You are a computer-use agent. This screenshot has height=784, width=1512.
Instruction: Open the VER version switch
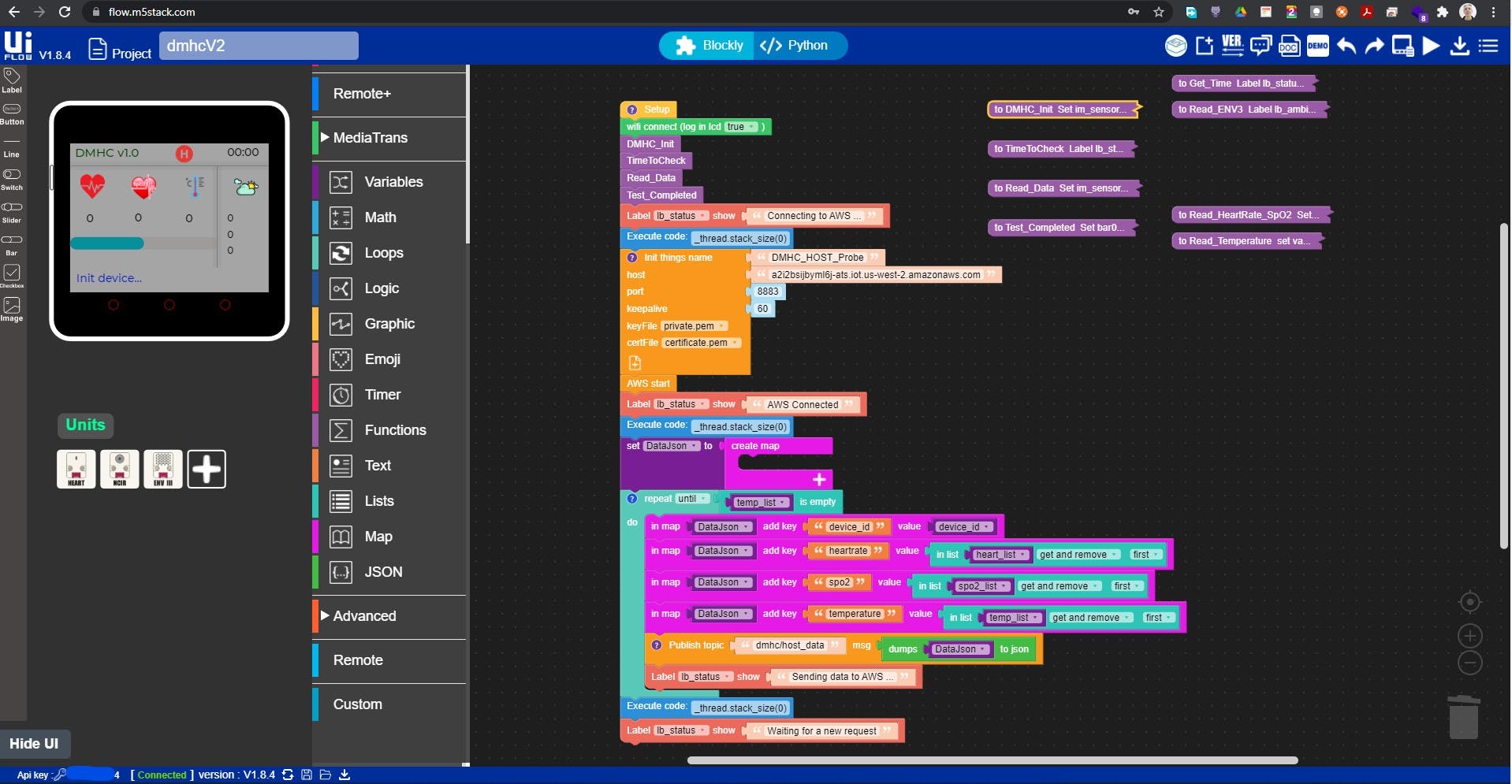click(x=1232, y=46)
